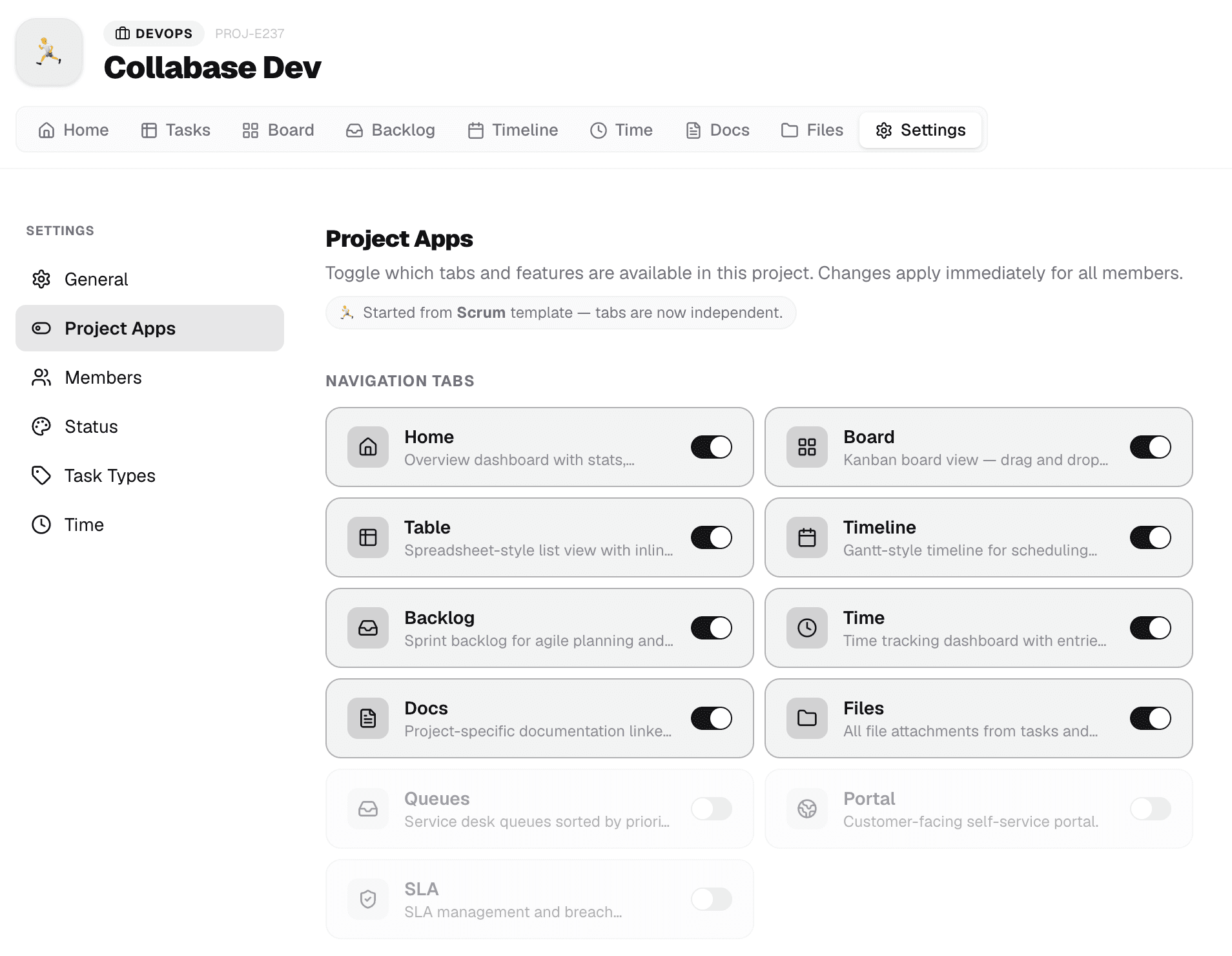Go to Members settings
This screenshot has width=1232, height=956.
pyautogui.click(x=150, y=377)
